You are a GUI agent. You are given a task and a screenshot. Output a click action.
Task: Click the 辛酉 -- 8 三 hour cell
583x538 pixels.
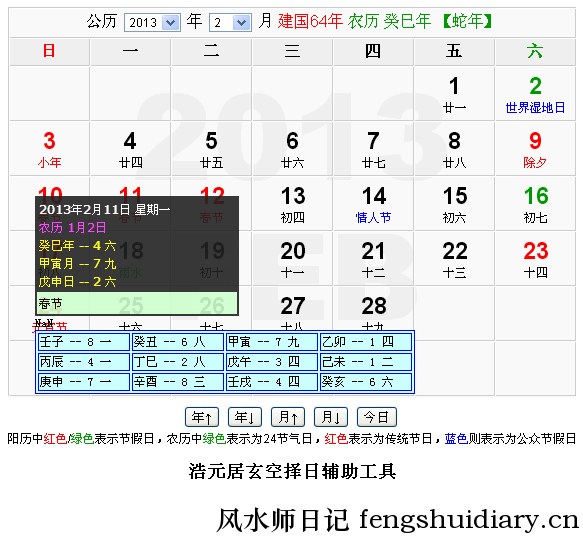point(178,382)
